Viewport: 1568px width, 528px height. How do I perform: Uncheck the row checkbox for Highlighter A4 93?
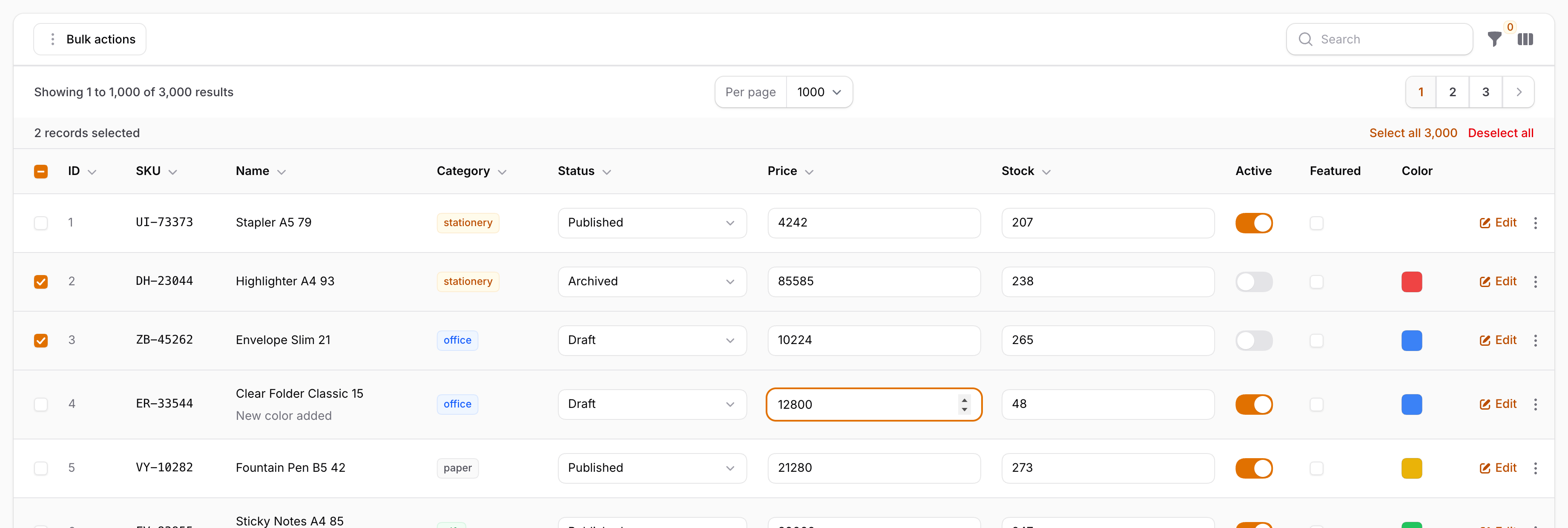click(x=41, y=281)
